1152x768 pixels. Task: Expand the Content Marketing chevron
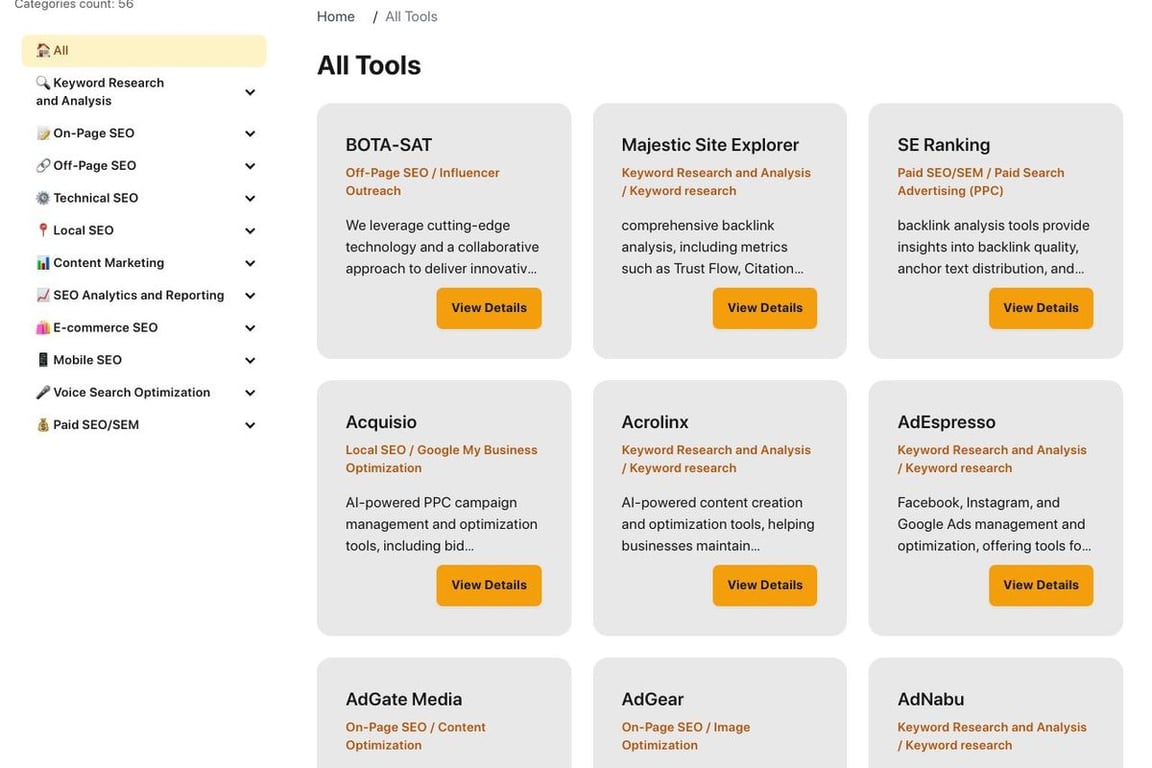(x=250, y=262)
